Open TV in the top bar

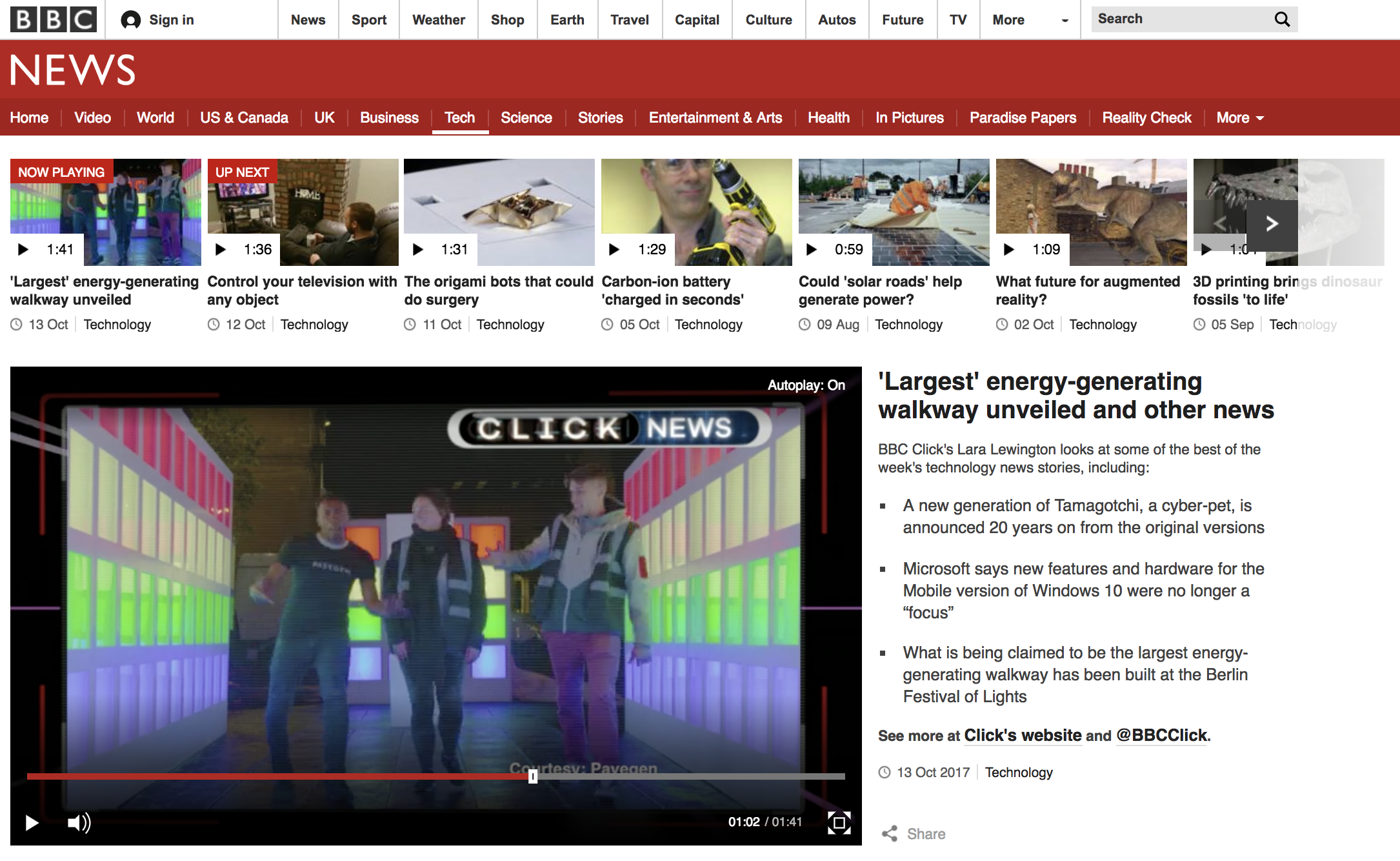click(958, 20)
